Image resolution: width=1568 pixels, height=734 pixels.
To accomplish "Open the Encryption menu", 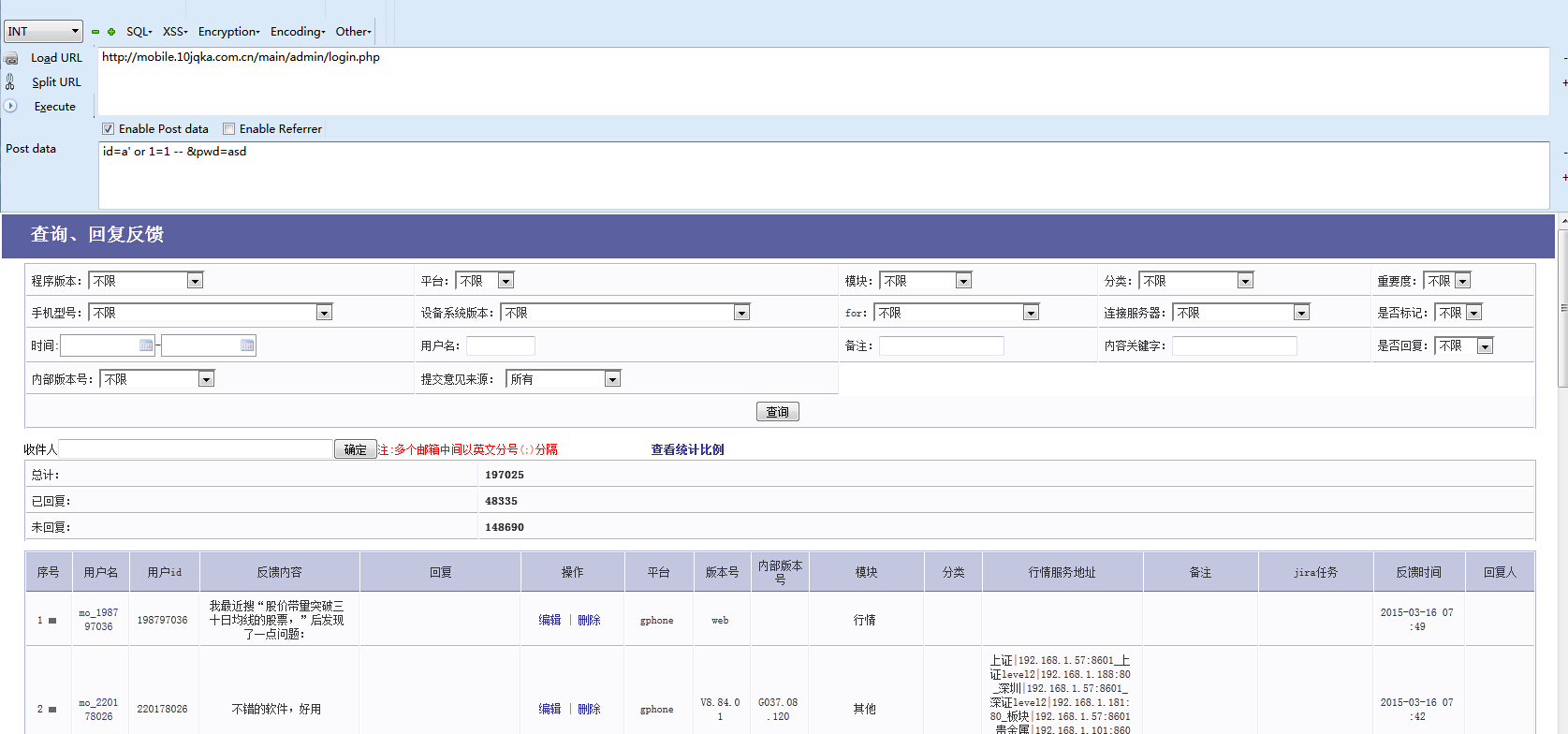I will coord(228,32).
